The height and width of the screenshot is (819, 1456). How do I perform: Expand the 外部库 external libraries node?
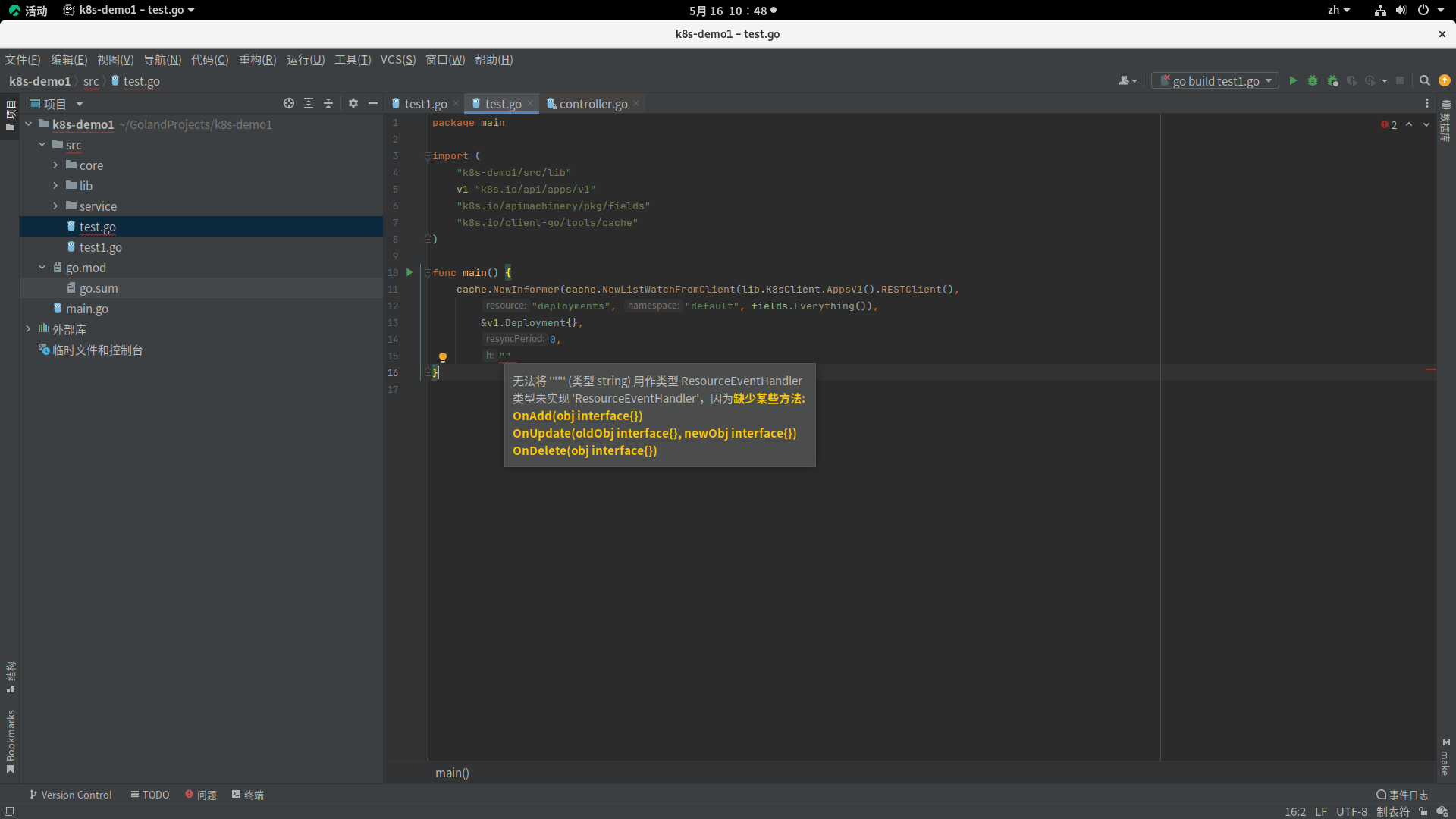click(x=30, y=329)
